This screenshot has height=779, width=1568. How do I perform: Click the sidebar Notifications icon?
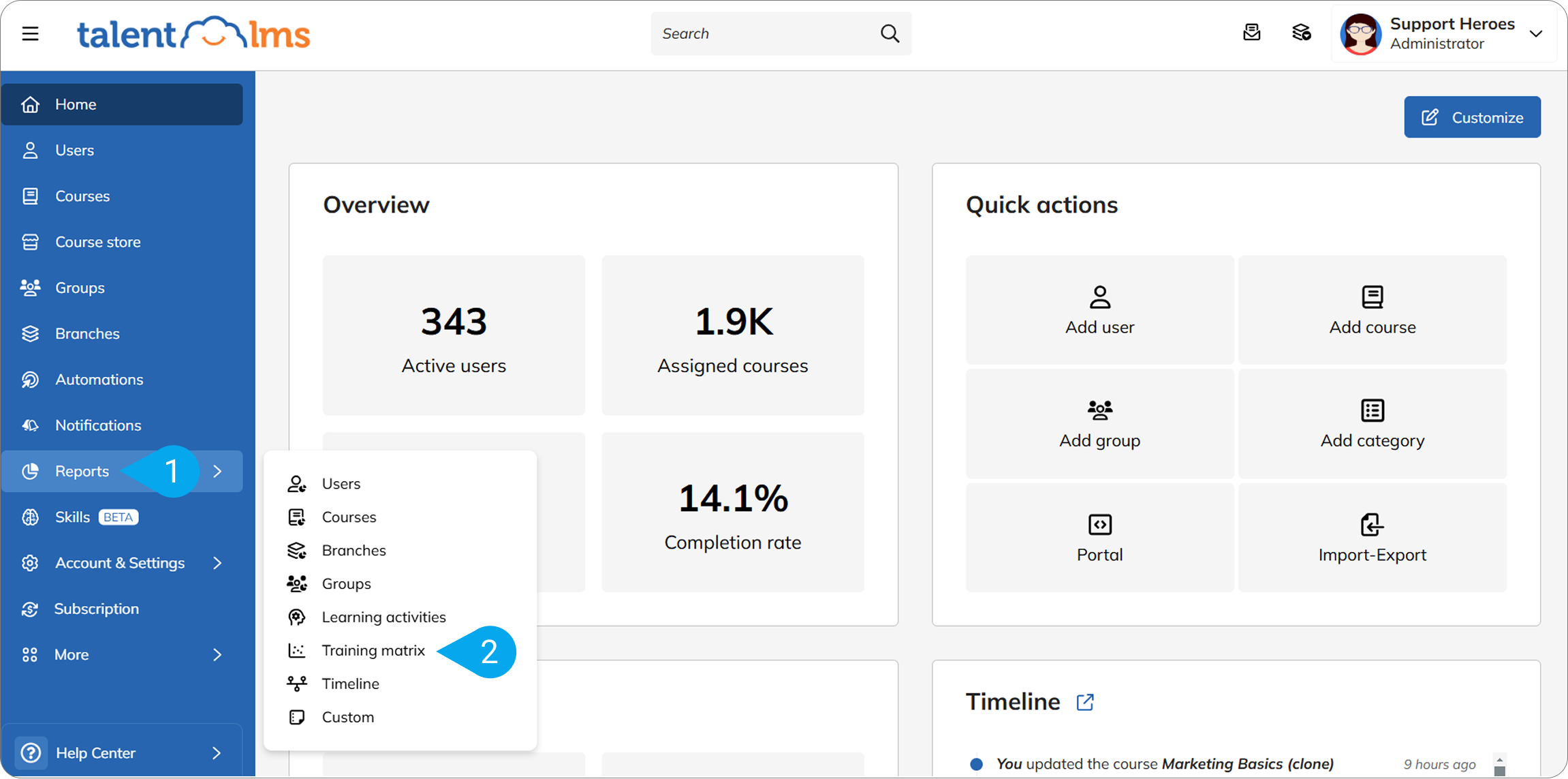tap(30, 425)
